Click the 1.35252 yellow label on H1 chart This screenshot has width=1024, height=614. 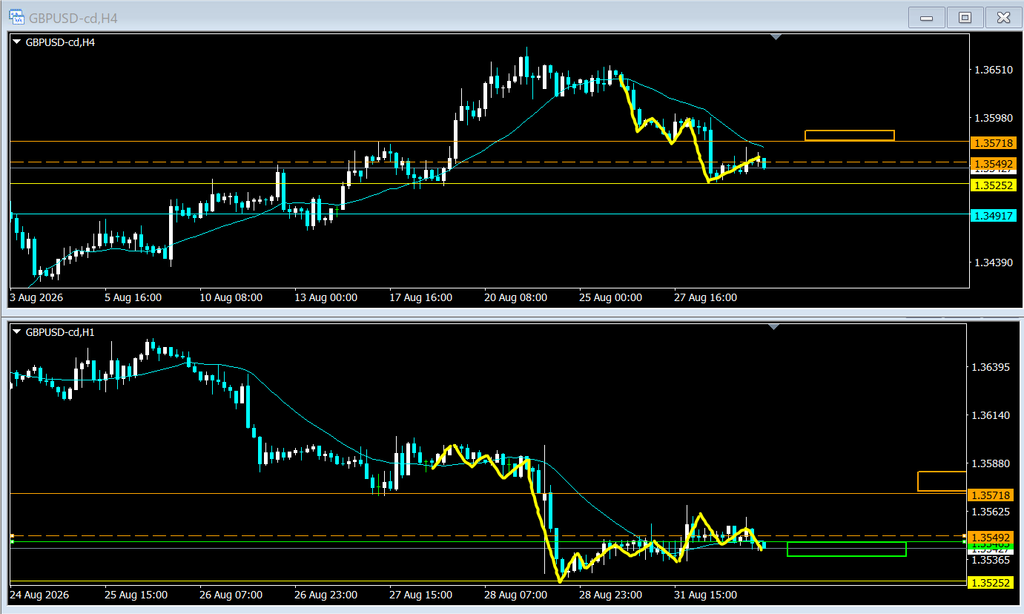[x=991, y=583]
